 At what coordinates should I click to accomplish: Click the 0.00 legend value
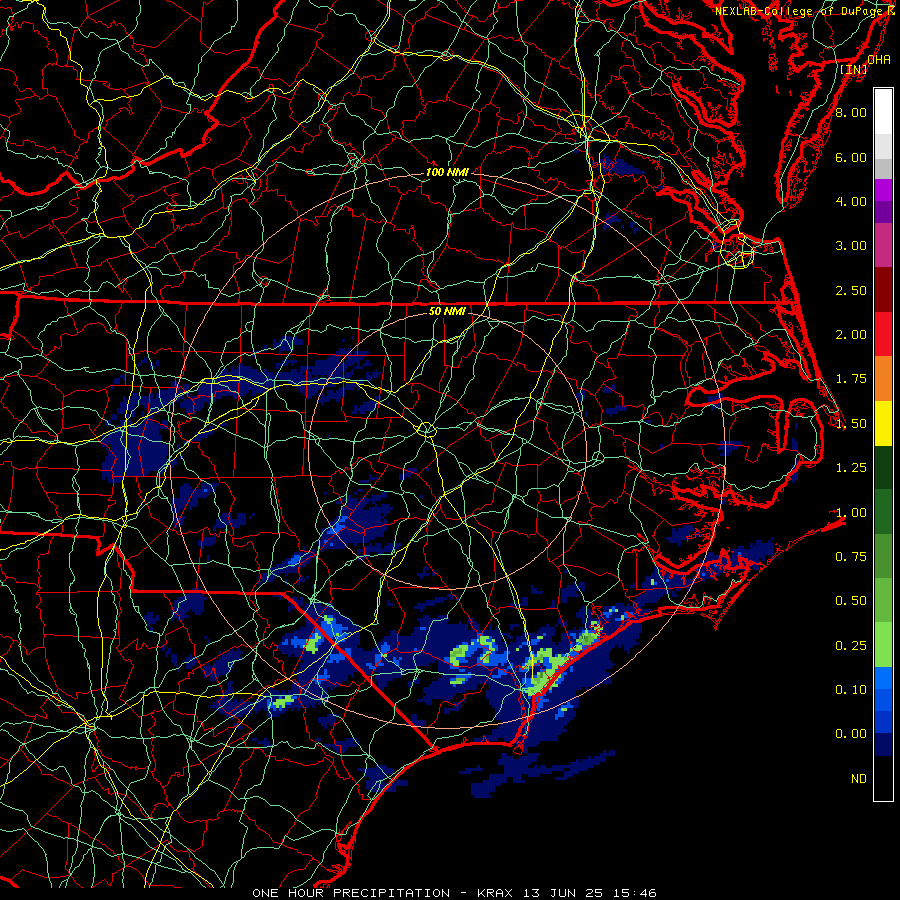851,734
